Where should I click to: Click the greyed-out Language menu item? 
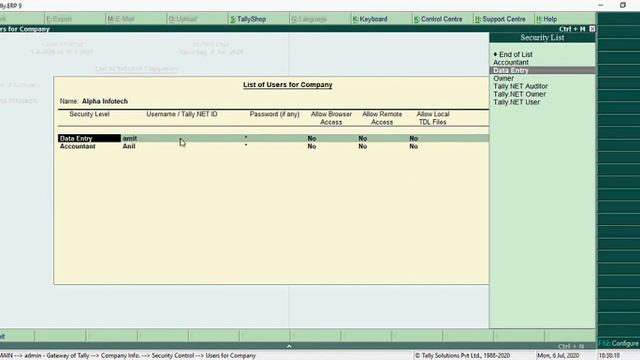pyautogui.click(x=309, y=19)
